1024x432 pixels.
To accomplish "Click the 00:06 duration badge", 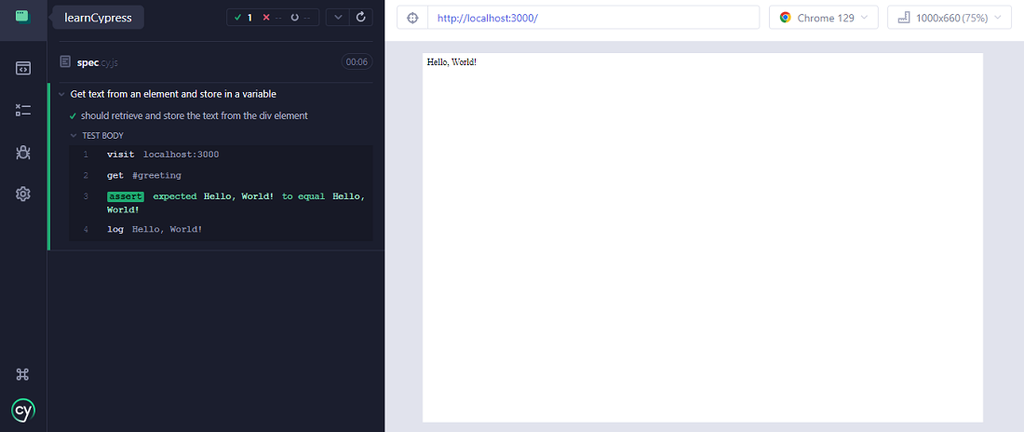I will click(x=357, y=62).
